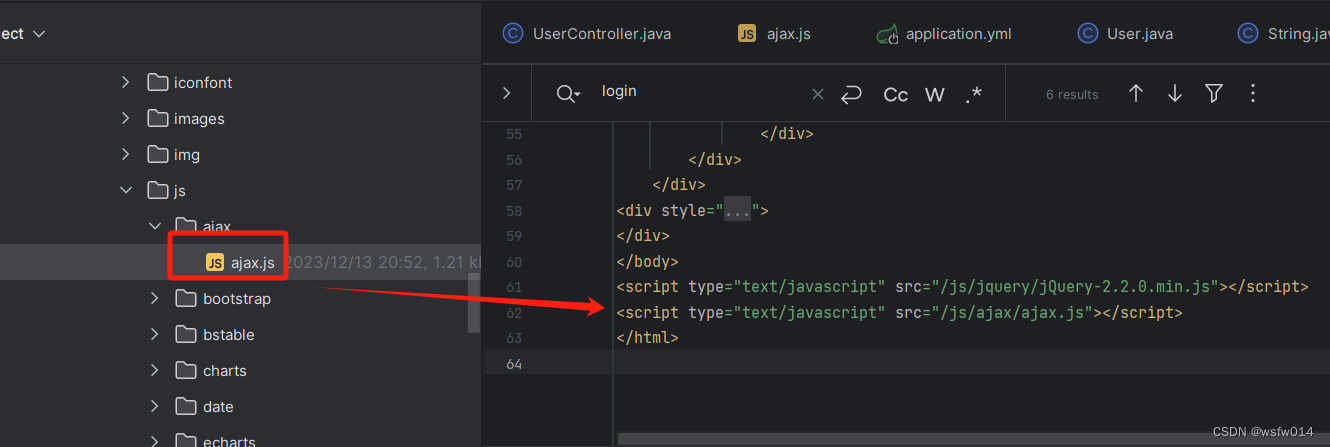Click the date folder icon
Viewport: 1330px width, 447px height.
(186, 406)
